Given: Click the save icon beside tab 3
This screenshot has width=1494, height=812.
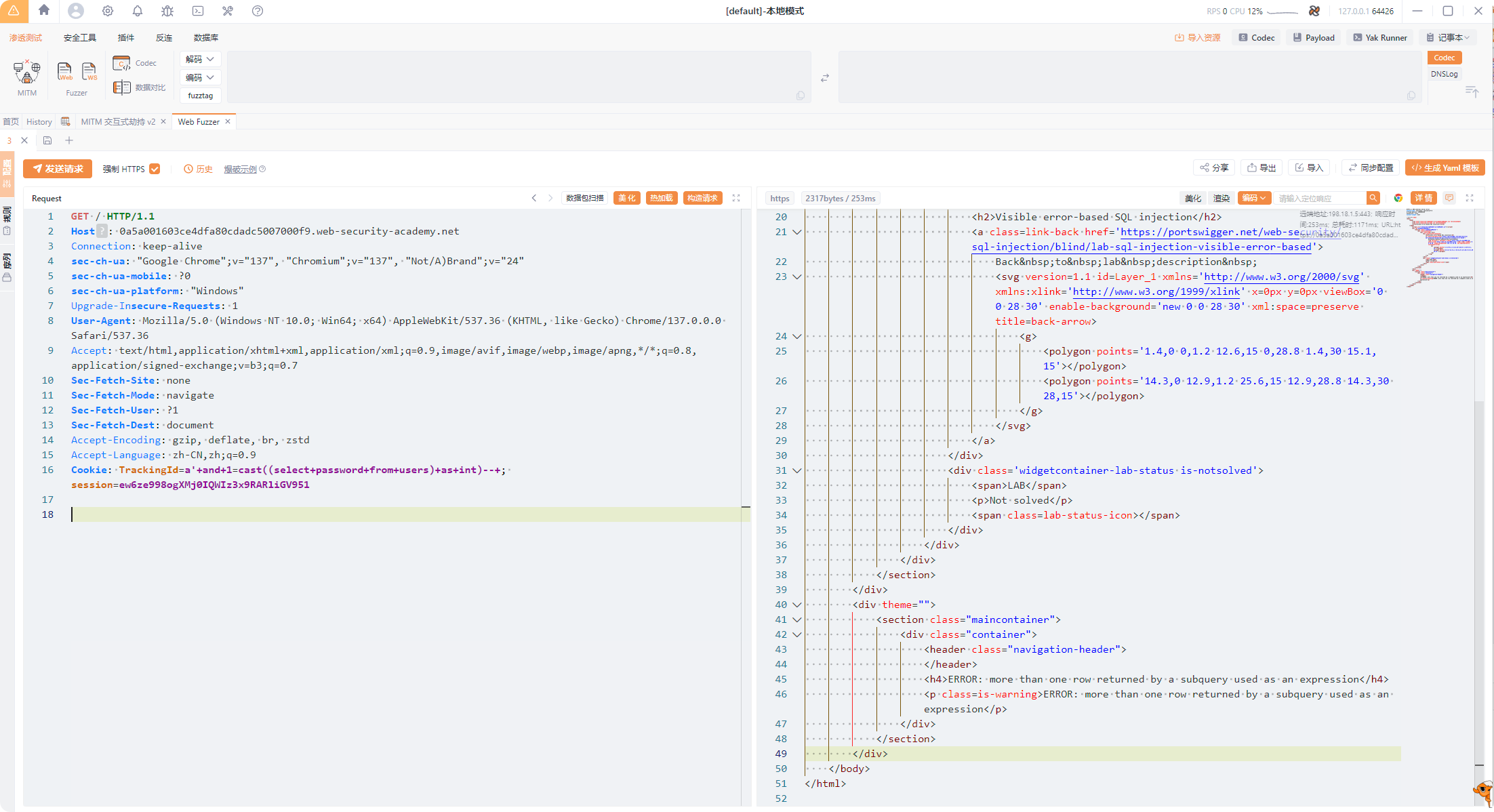Looking at the screenshot, I should (x=47, y=140).
